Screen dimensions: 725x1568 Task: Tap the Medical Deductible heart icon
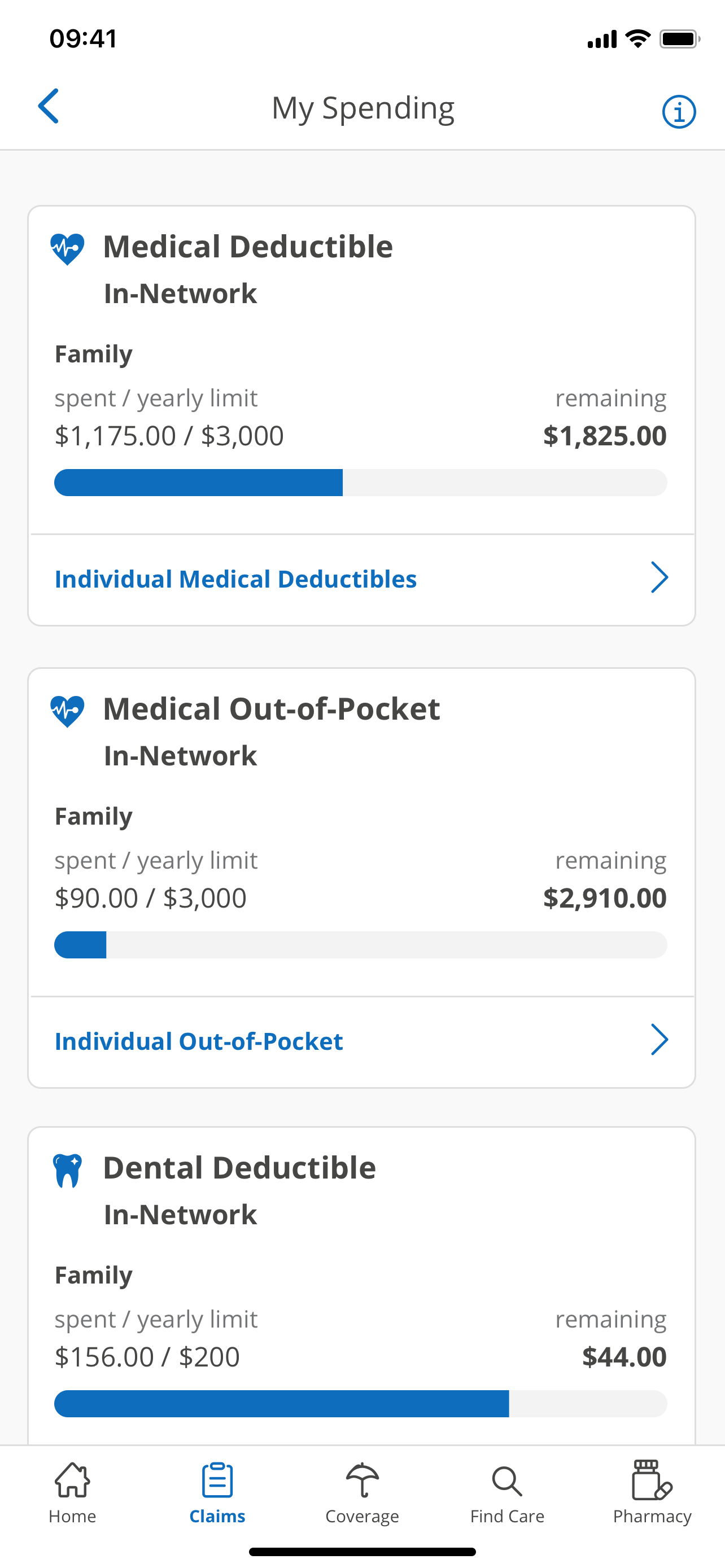(67, 249)
